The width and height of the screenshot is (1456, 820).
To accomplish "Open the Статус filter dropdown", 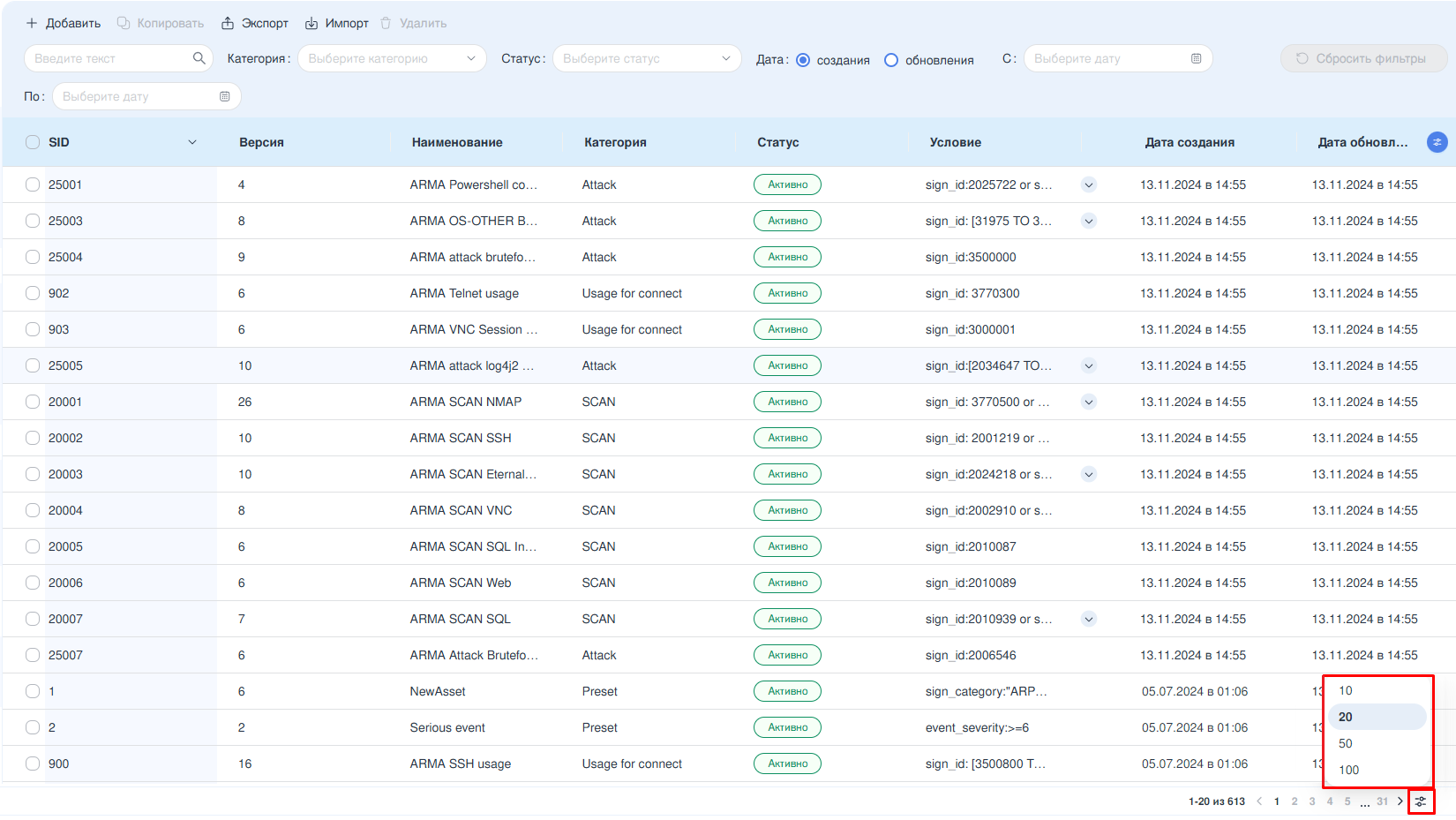I will 646,58.
